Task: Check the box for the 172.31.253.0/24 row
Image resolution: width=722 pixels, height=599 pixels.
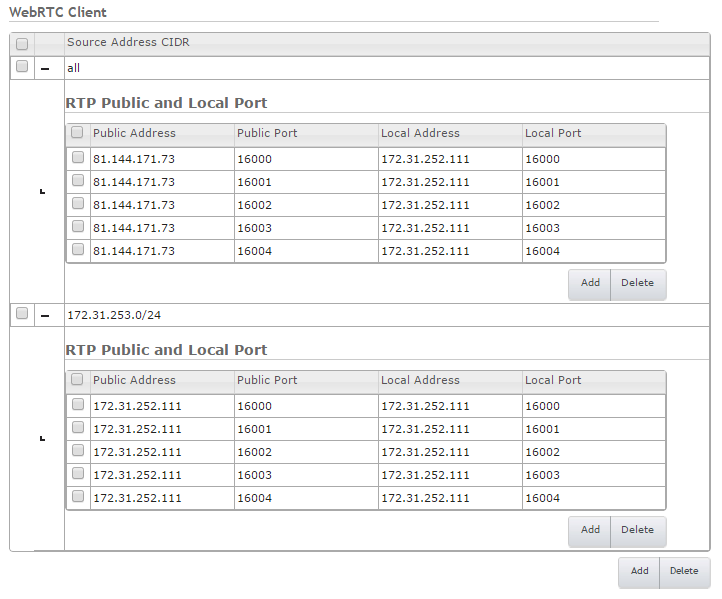Action: 22,313
